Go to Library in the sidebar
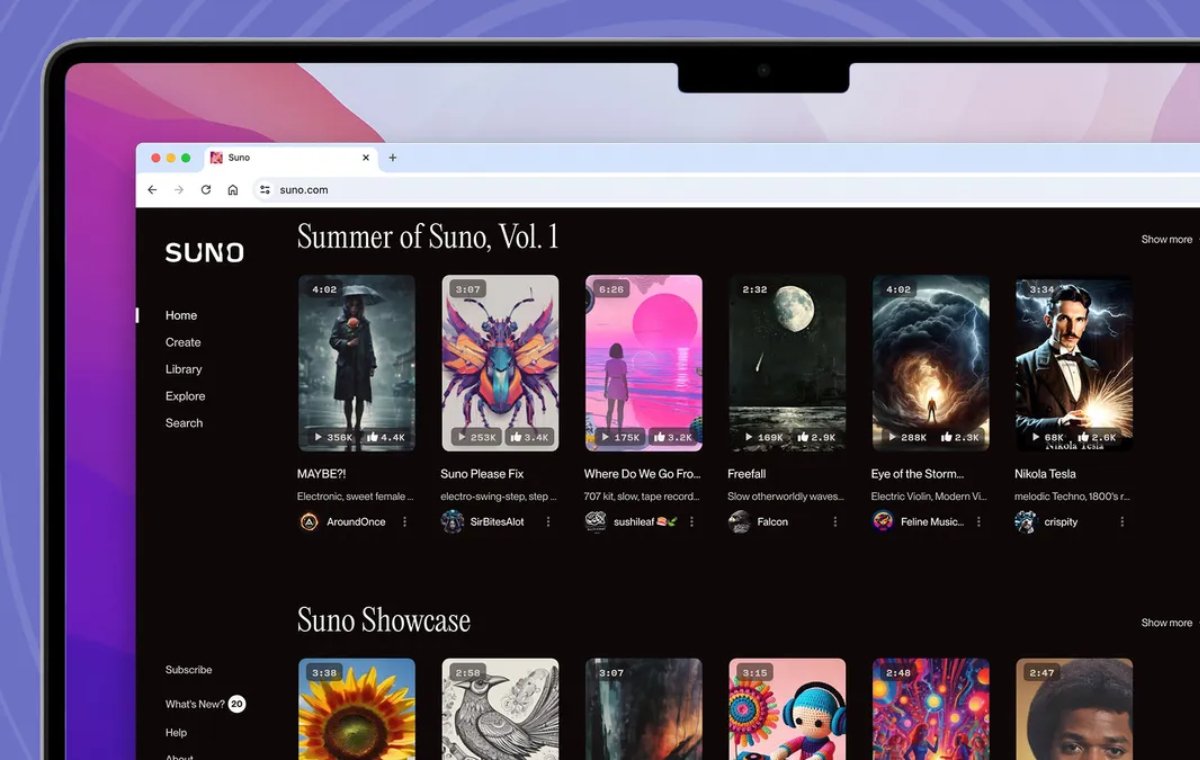Screen dimensions: 1200x760 tap(183, 369)
